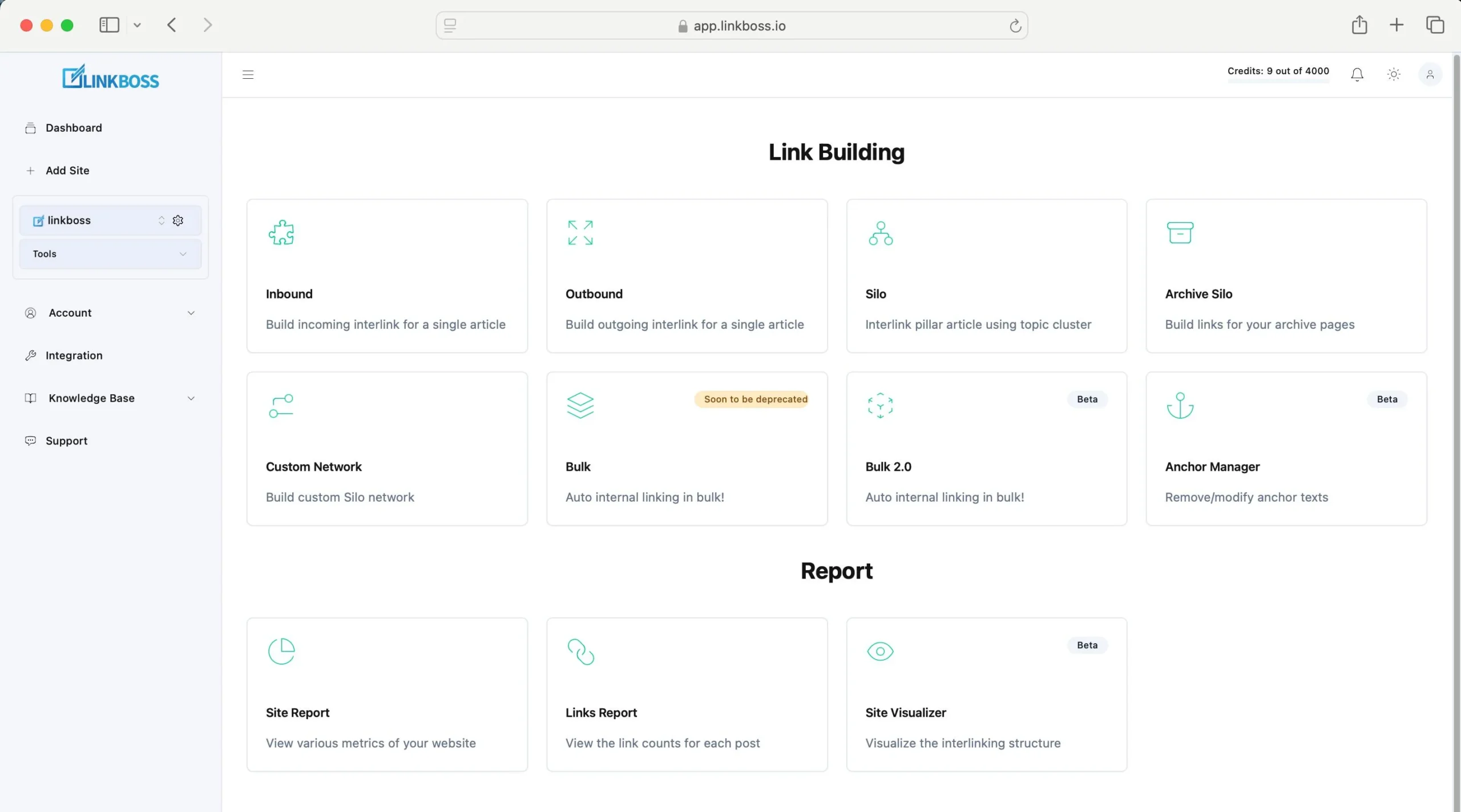Click the Site Visualizer eye icon

[880, 651]
